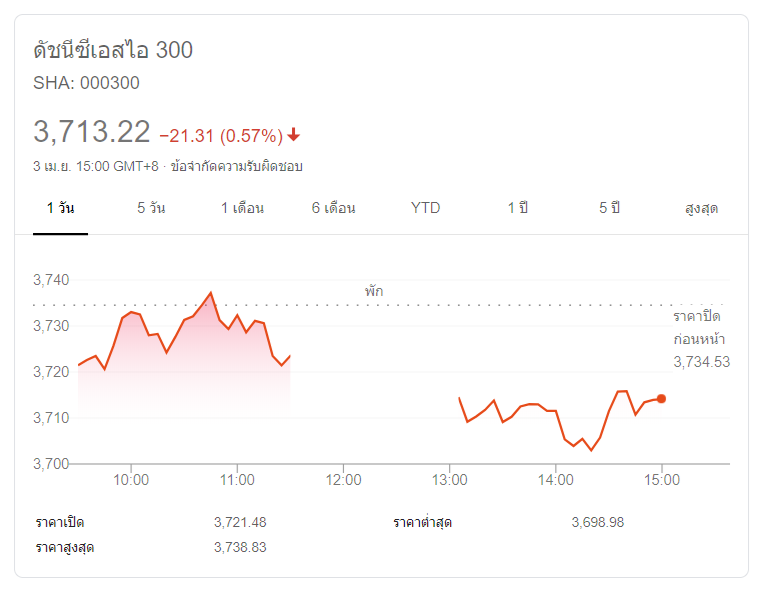The image size is (765, 598).
Task: Open the 1 เดือน chart range
Action: pos(242,208)
